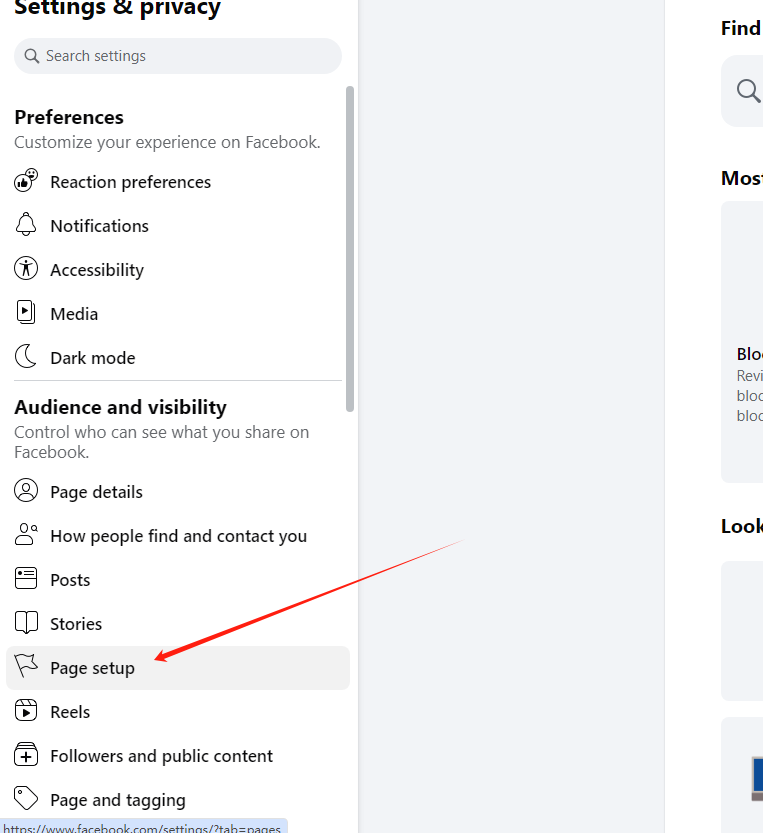Viewport: 763px width, 833px height.
Task: Open Dark mode settings
Action: coord(92,358)
